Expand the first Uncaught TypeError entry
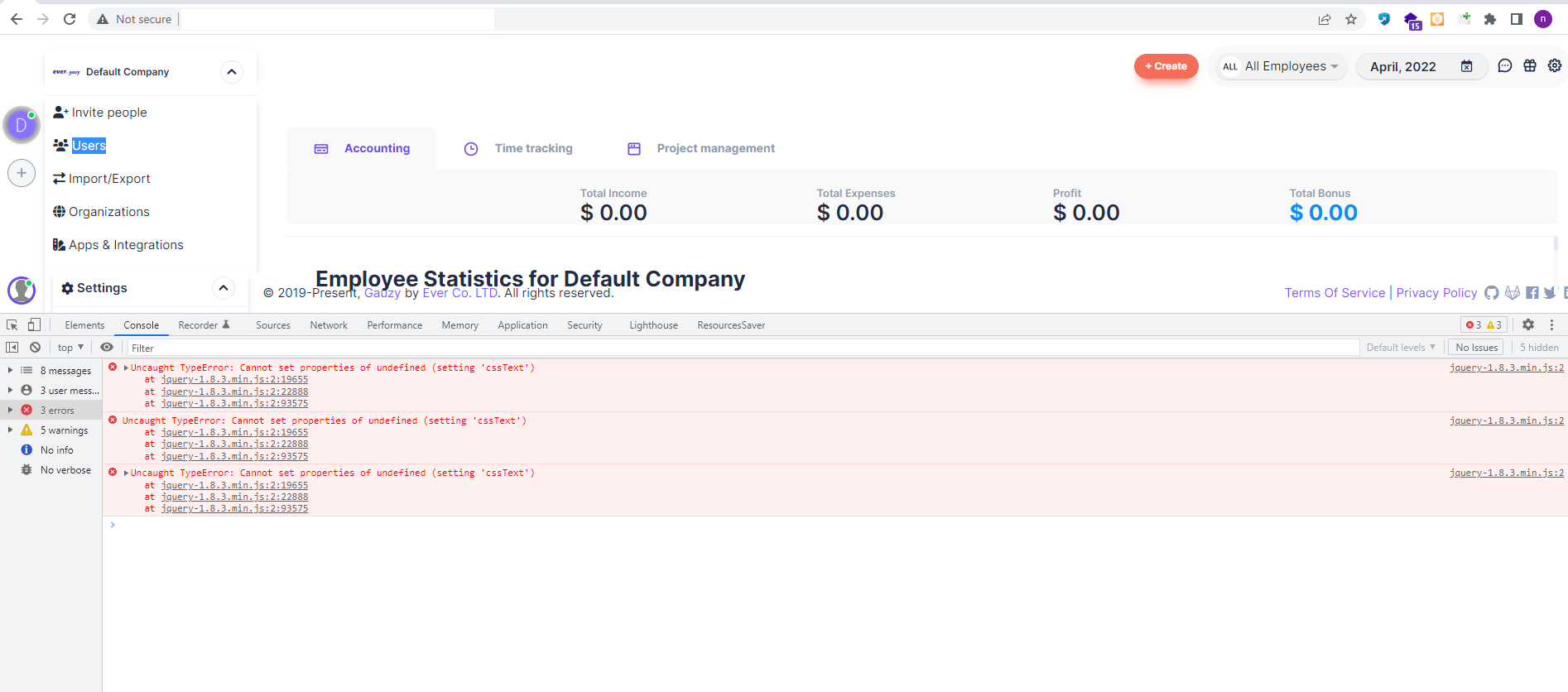This screenshot has width=1568, height=692. point(126,368)
